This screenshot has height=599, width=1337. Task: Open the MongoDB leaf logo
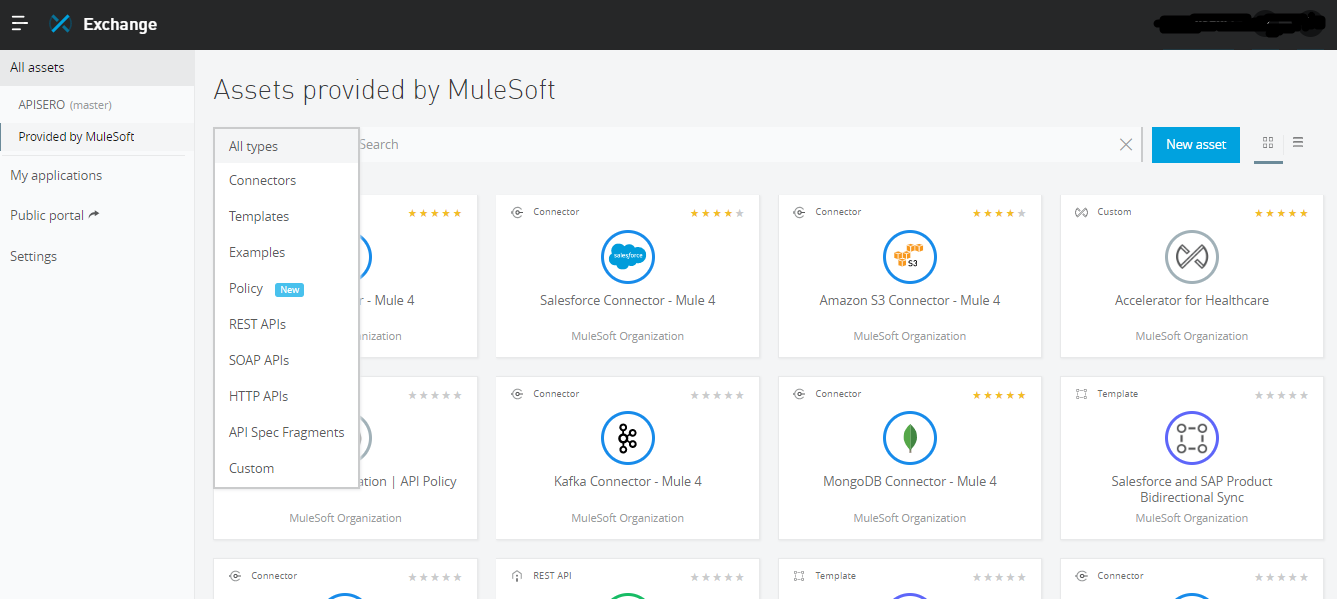(x=910, y=438)
